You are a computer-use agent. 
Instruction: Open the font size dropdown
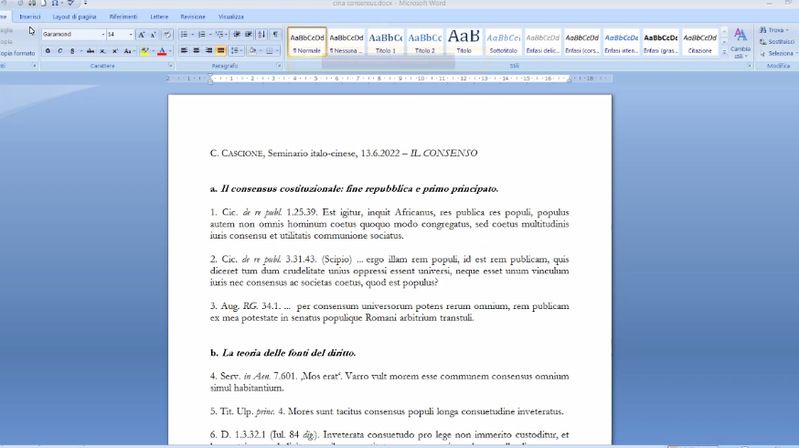130,34
